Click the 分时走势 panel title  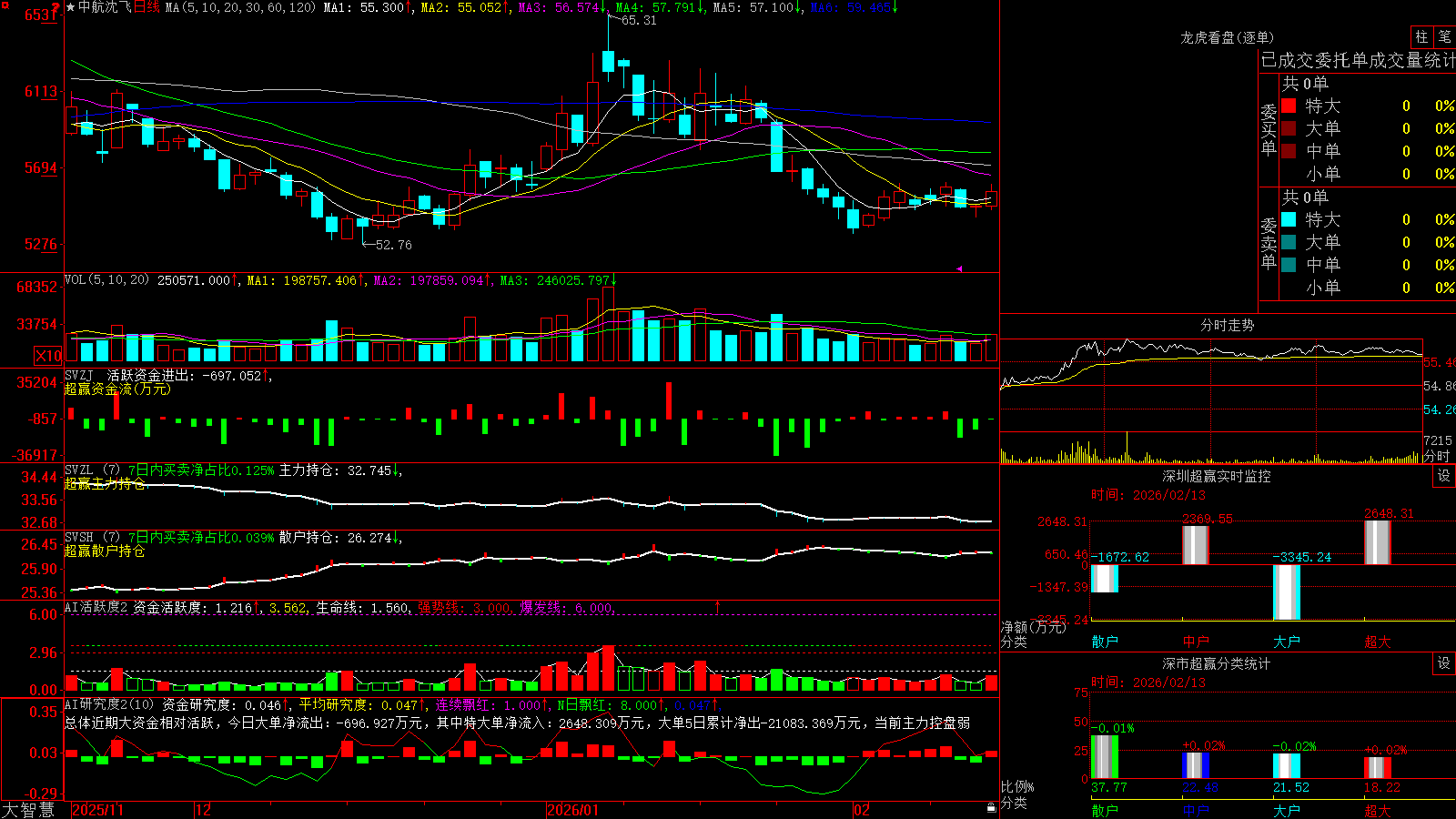pyautogui.click(x=1227, y=325)
